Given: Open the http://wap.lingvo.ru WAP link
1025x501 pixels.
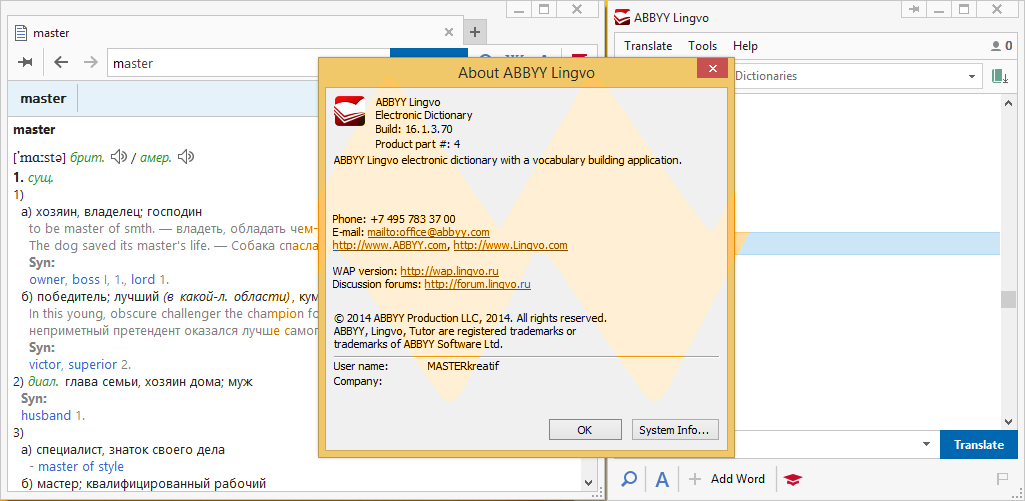Looking at the screenshot, I should tap(450, 271).
